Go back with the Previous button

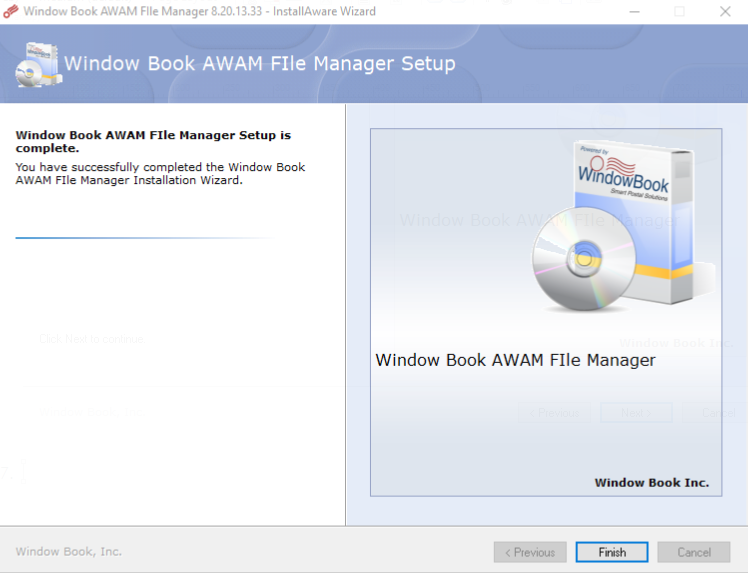click(530, 552)
